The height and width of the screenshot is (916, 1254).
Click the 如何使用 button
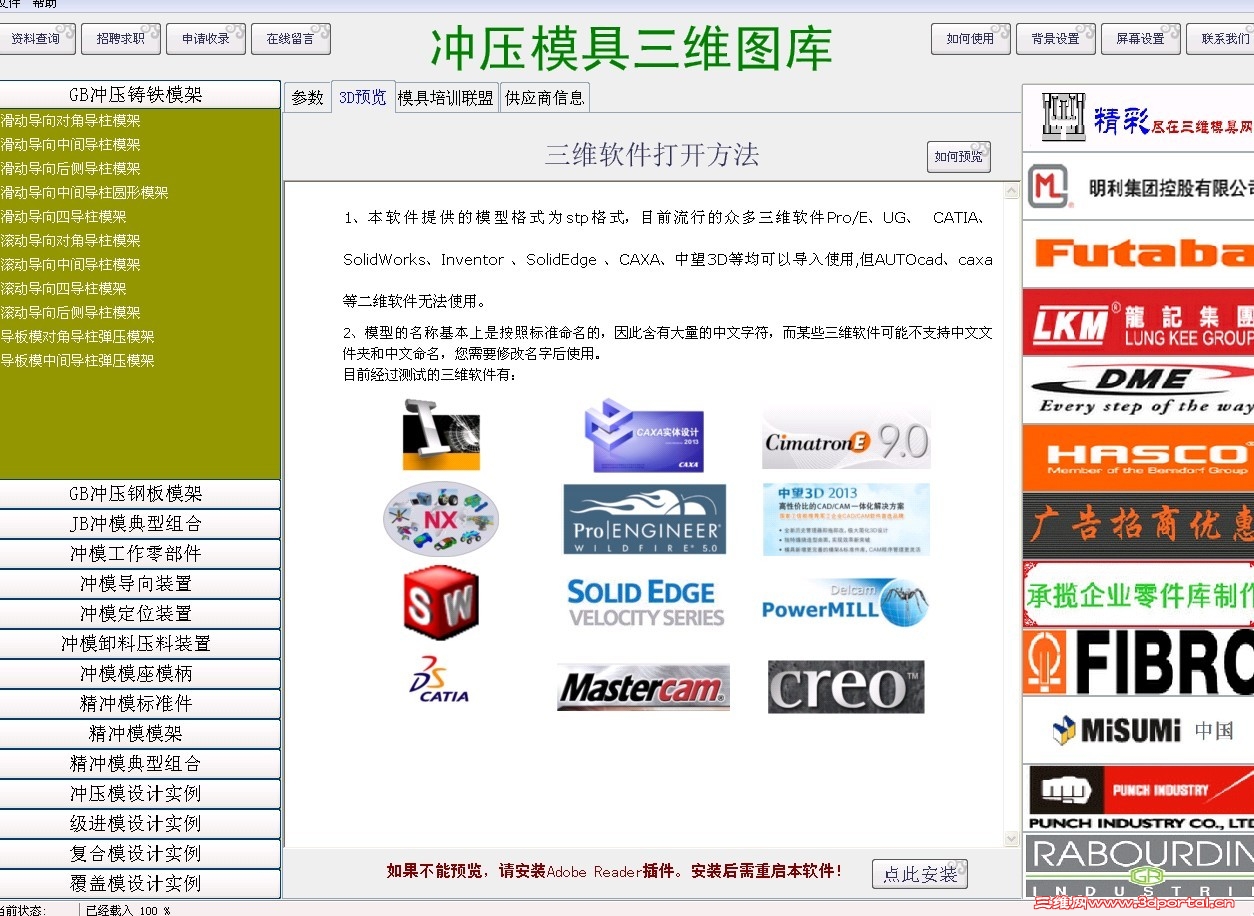[x=971, y=39]
